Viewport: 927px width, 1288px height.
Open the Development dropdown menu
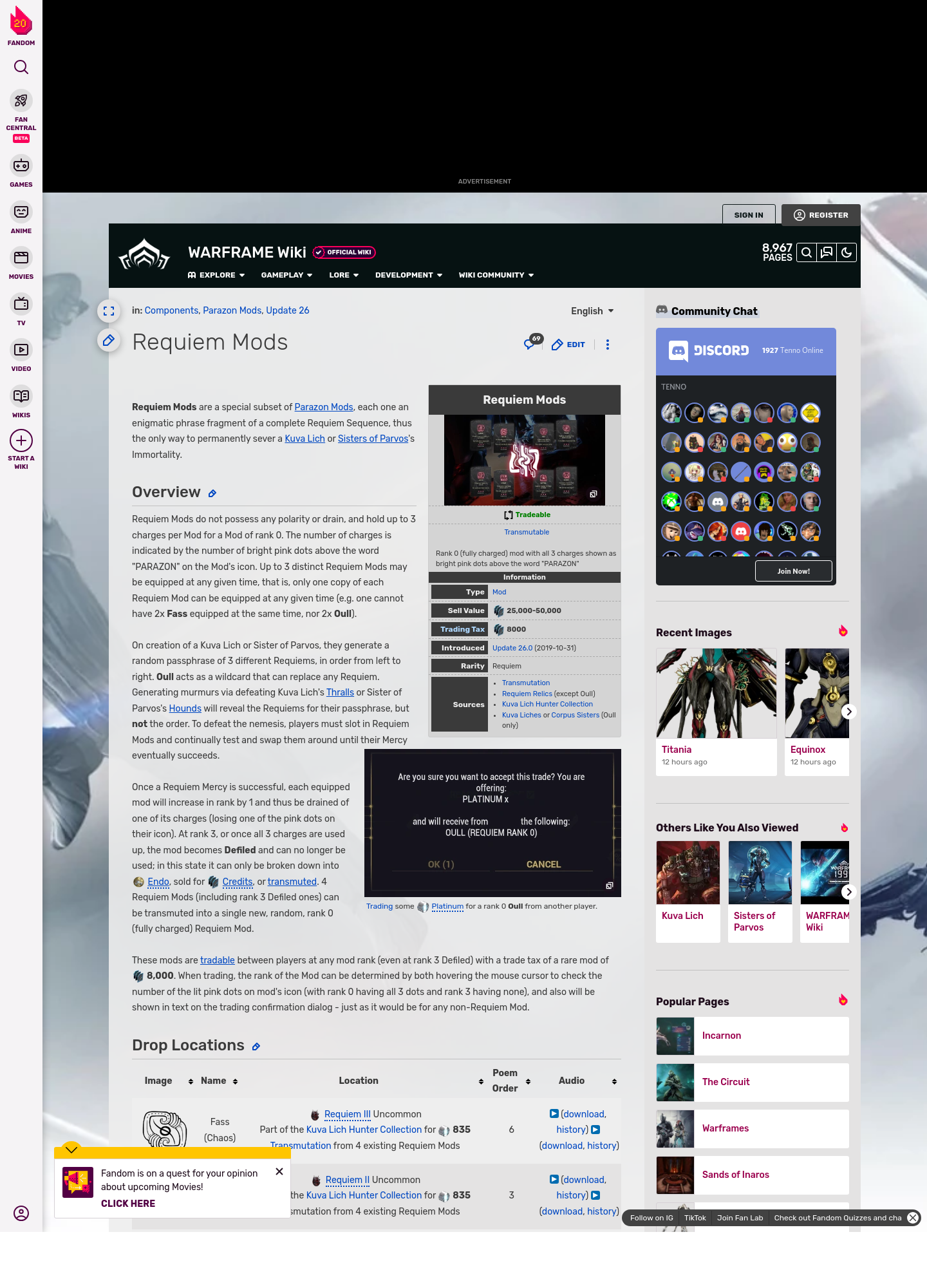click(409, 275)
